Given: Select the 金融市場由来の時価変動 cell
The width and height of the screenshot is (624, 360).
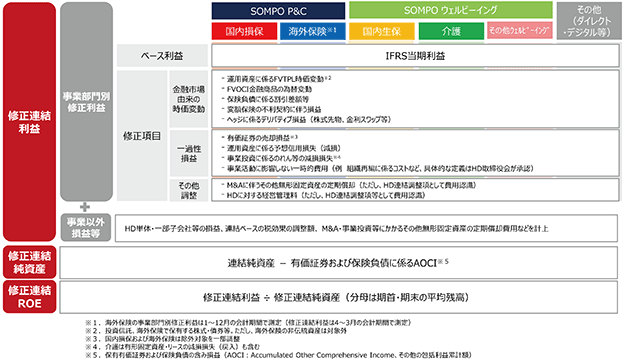Looking at the screenshot, I should point(189,99).
